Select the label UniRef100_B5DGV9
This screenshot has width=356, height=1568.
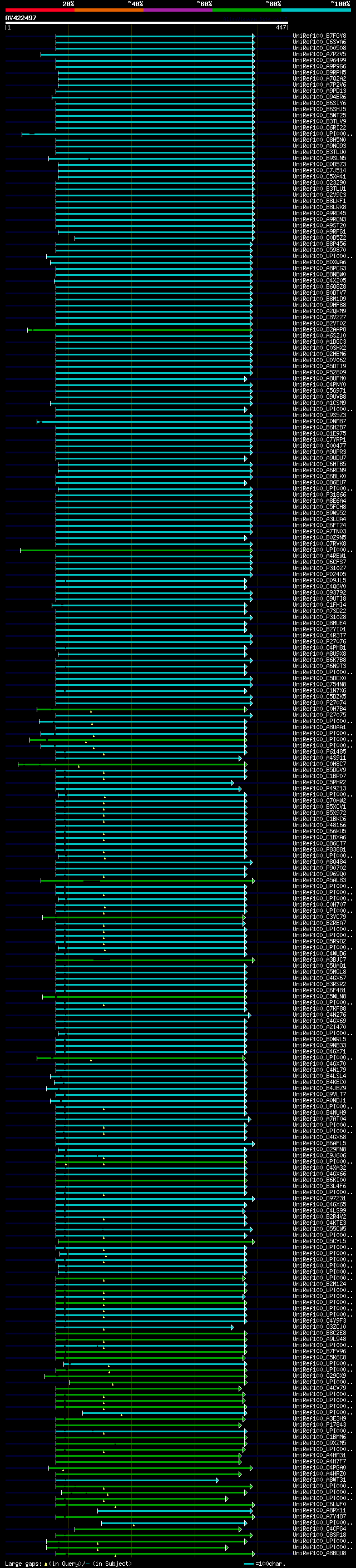click(x=319, y=770)
